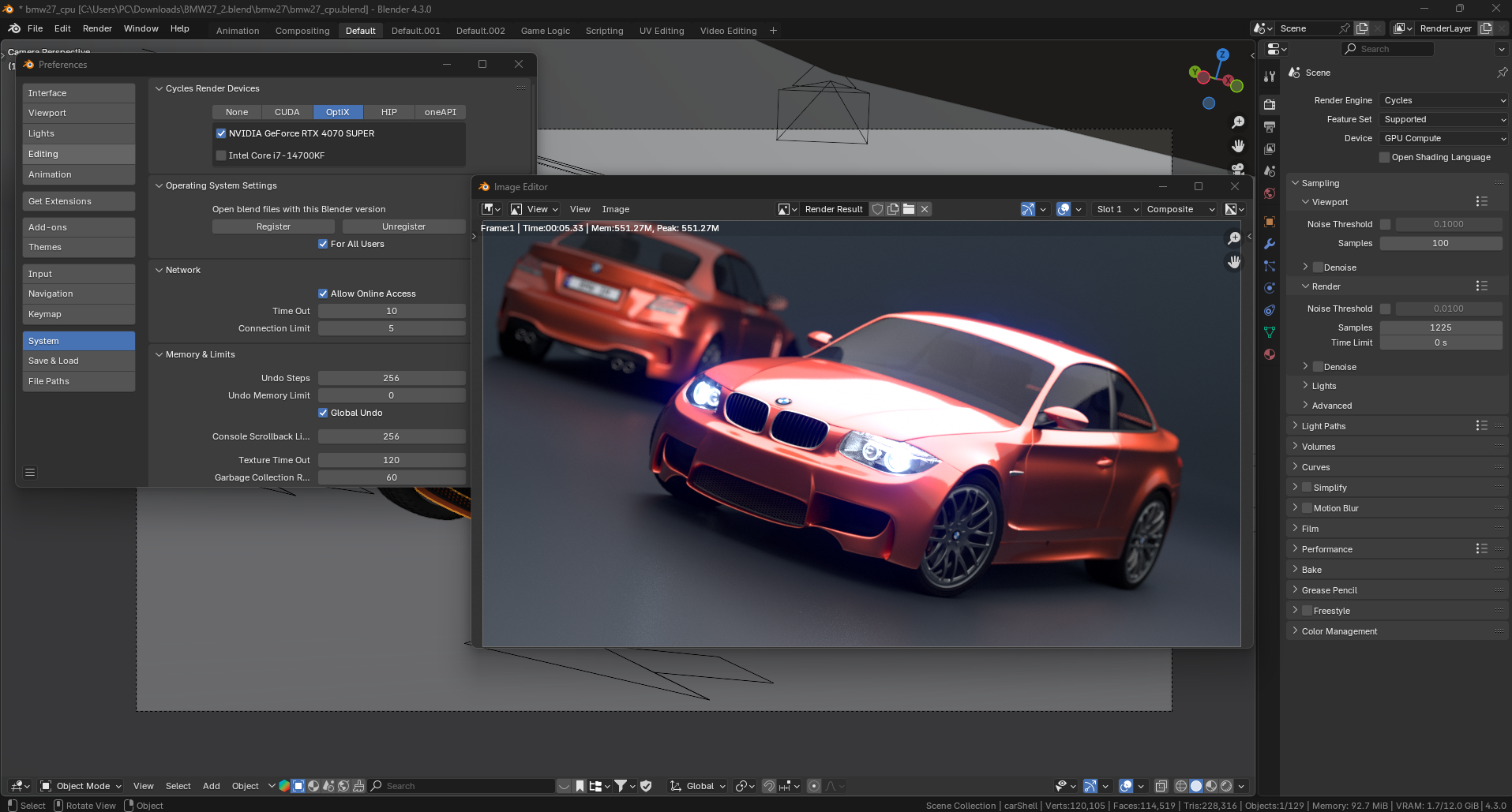Viewport: 1512px width, 812px height.
Task: Click the Unregister button
Action: coord(403,226)
